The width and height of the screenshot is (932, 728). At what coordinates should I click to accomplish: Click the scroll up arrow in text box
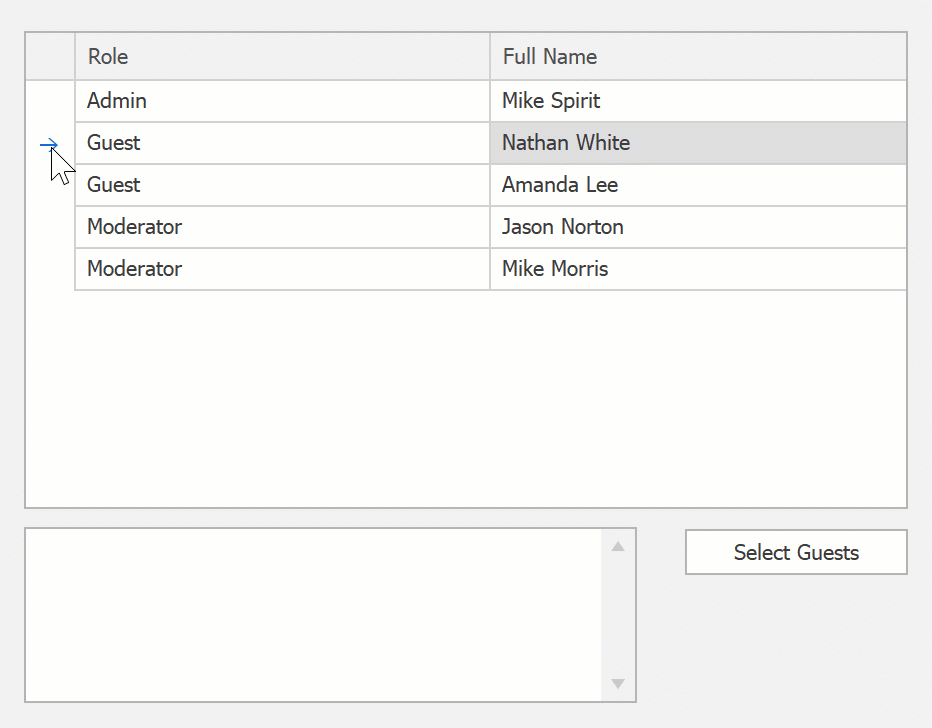pyautogui.click(x=617, y=546)
